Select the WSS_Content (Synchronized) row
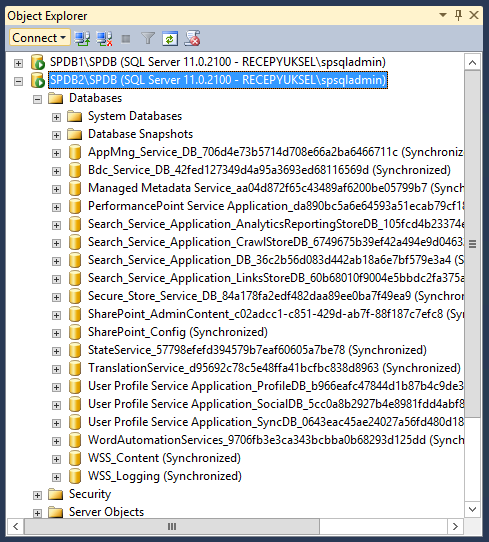 [164, 458]
